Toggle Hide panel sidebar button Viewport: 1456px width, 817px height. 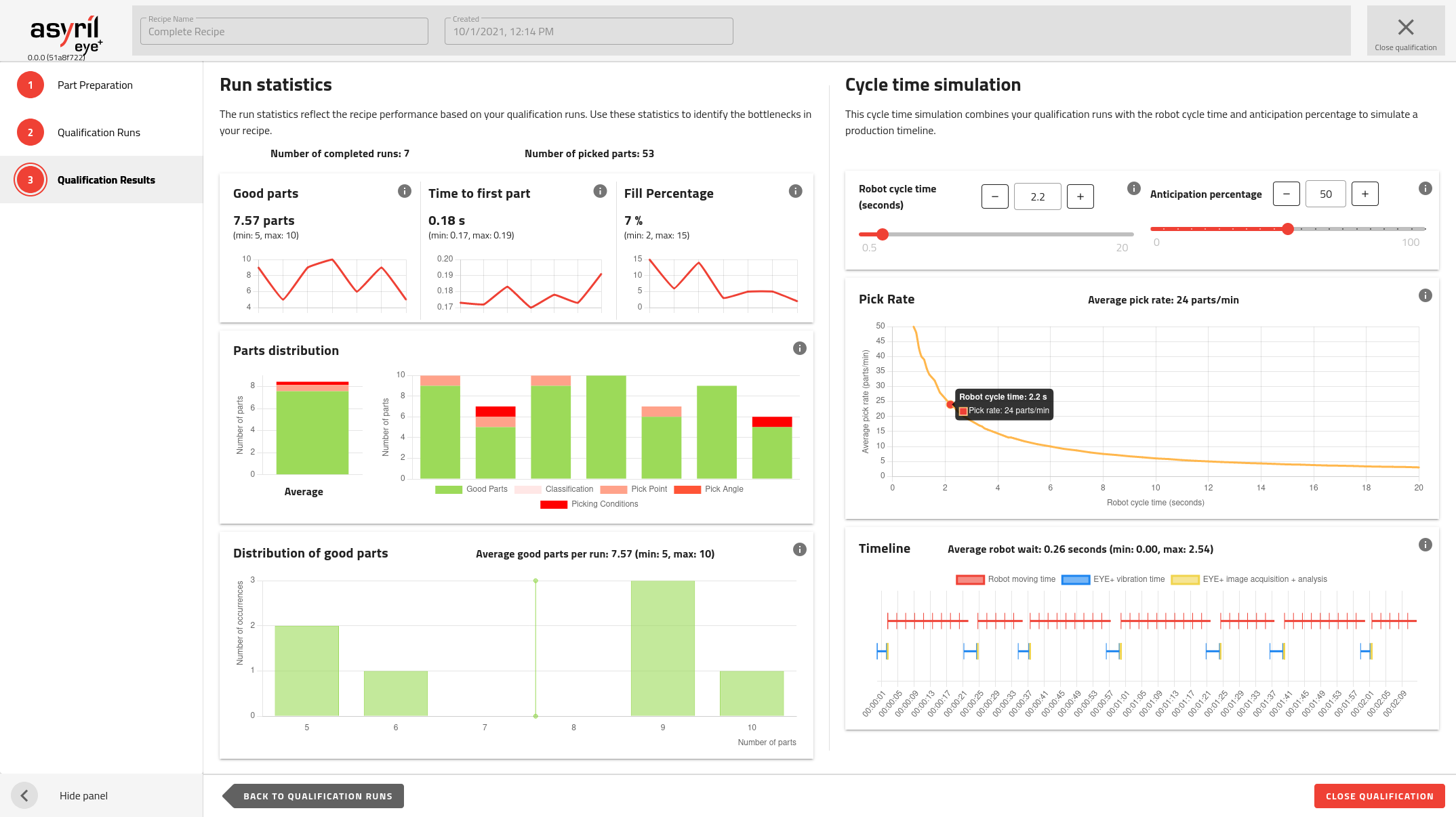(x=24, y=795)
